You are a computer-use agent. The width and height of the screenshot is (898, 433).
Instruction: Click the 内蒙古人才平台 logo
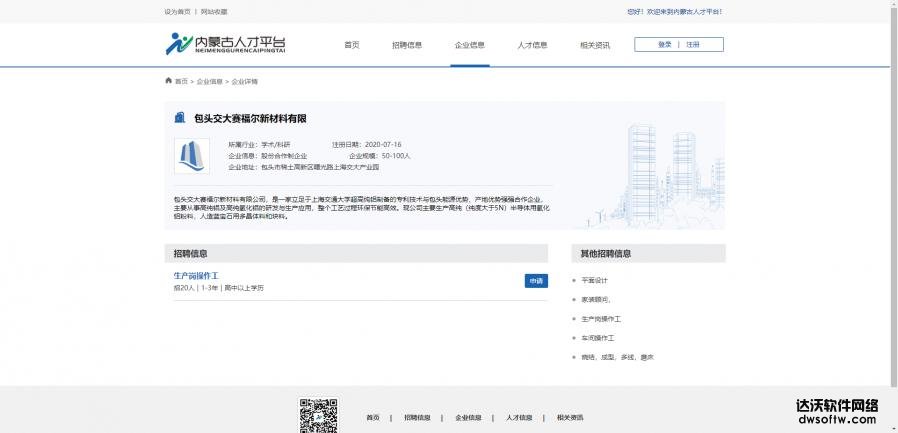225,44
